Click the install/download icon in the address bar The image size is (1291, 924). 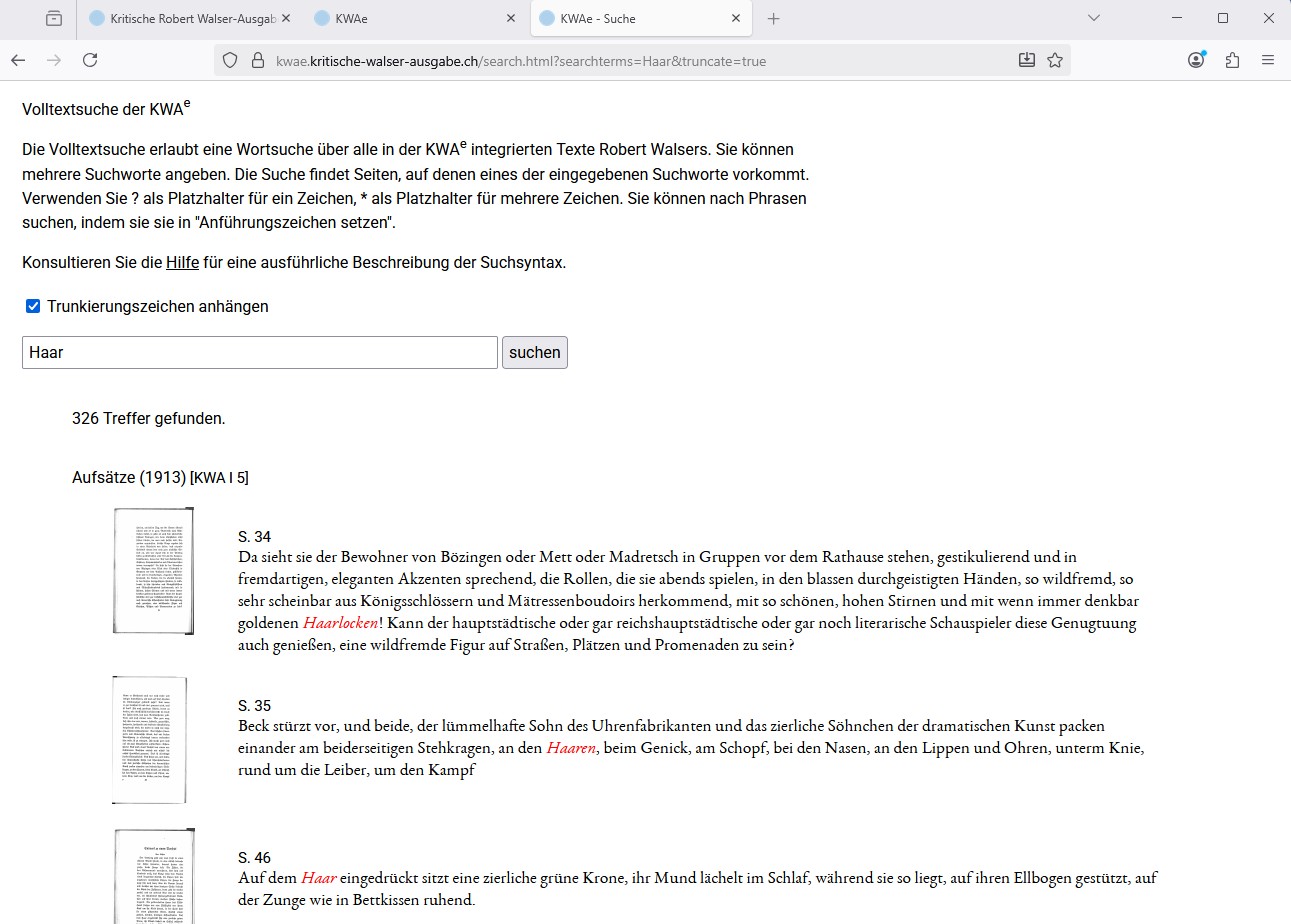tap(1027, 60)
